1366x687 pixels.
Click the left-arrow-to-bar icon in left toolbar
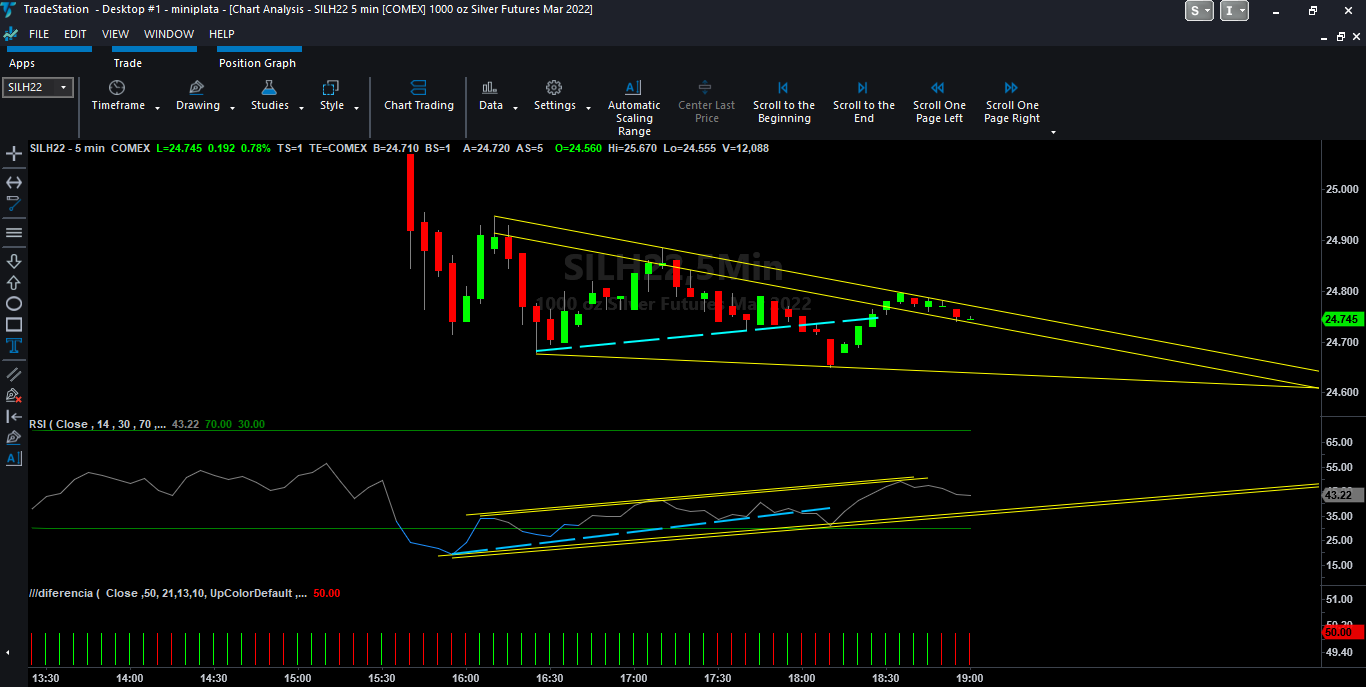14,416
